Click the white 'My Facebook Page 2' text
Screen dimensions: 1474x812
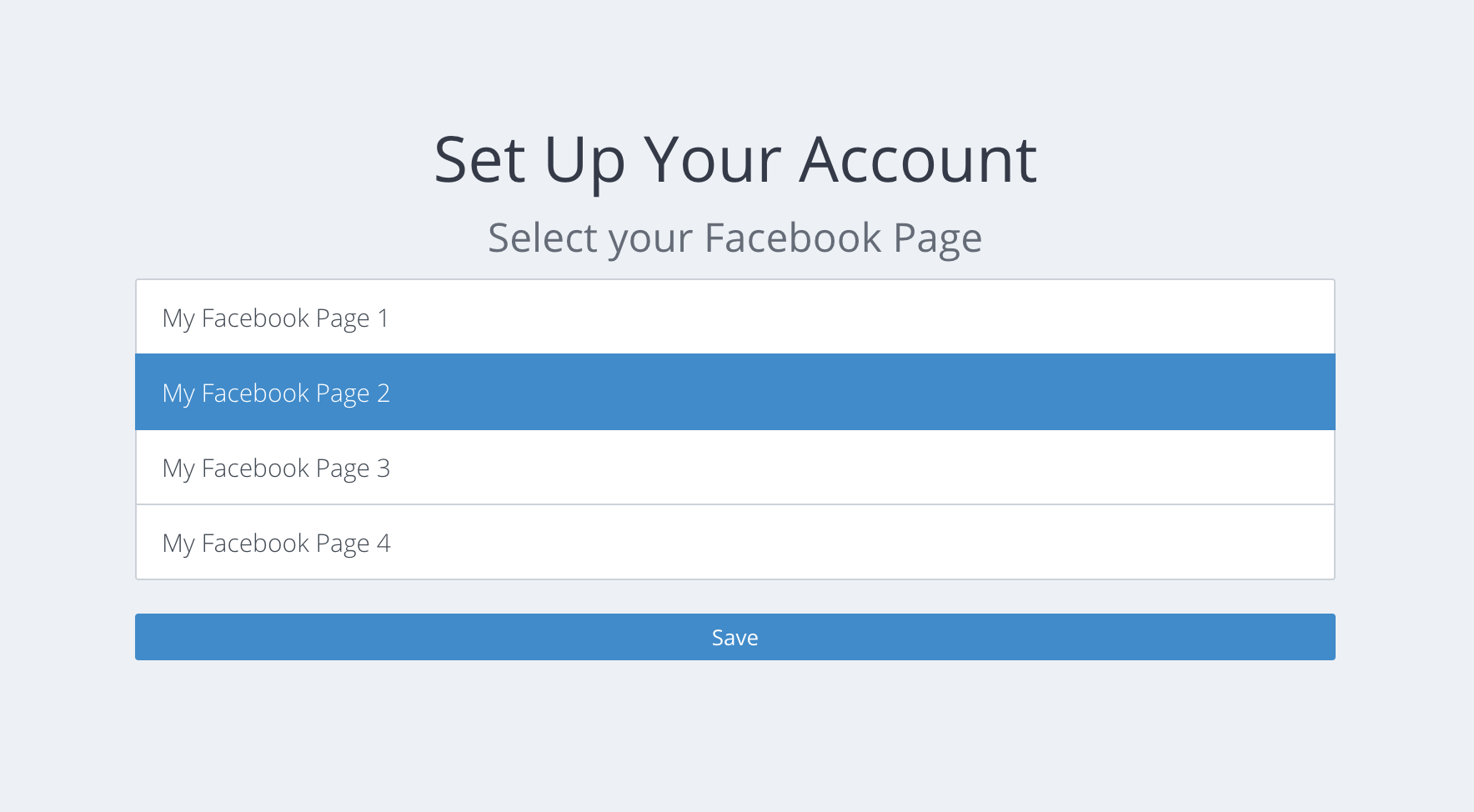[276, 394]
